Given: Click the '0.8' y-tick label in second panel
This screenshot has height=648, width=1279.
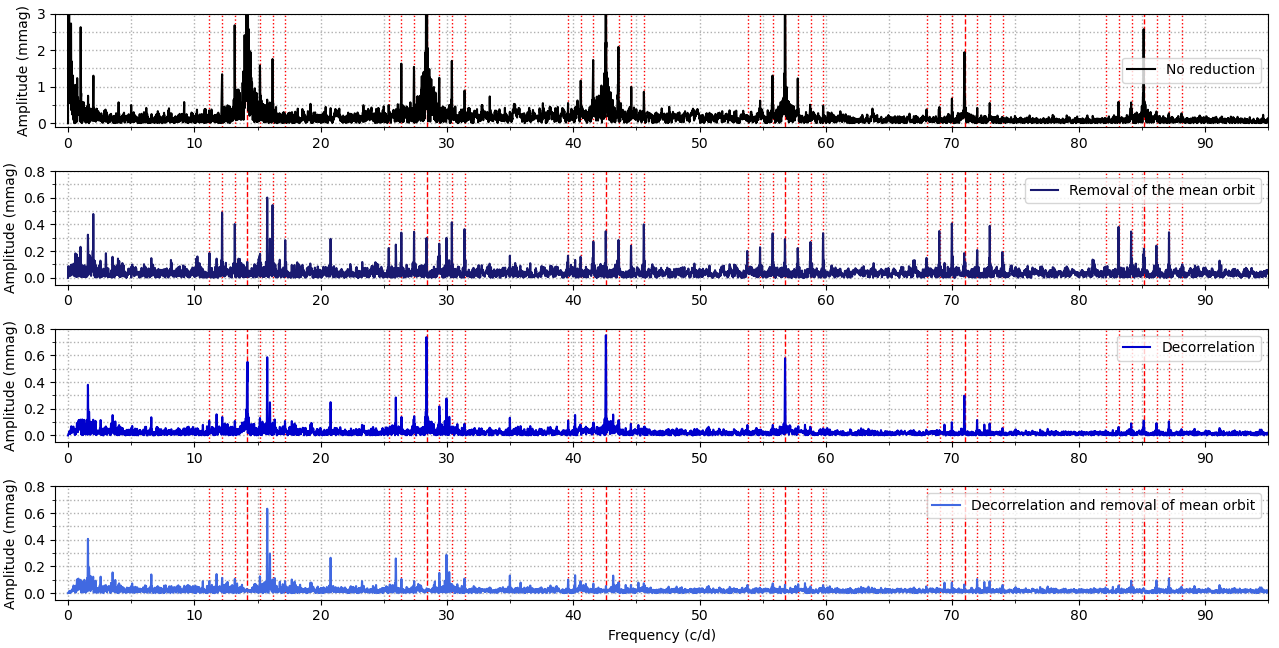Looking at the screenshot, I should pyautogui.click(x=35, y=172).
